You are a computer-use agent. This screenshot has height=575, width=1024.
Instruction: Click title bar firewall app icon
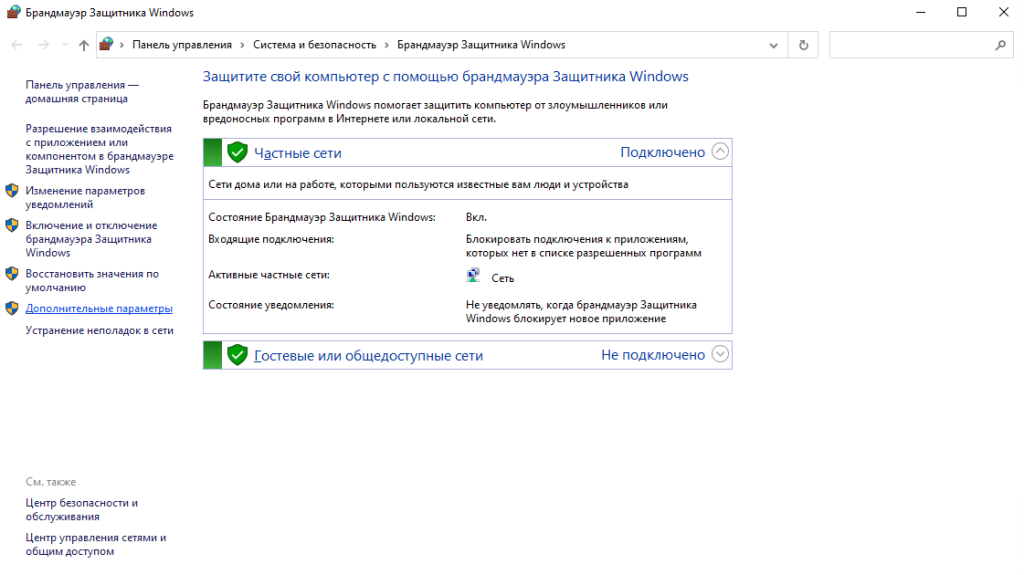[x=14, y=12]
